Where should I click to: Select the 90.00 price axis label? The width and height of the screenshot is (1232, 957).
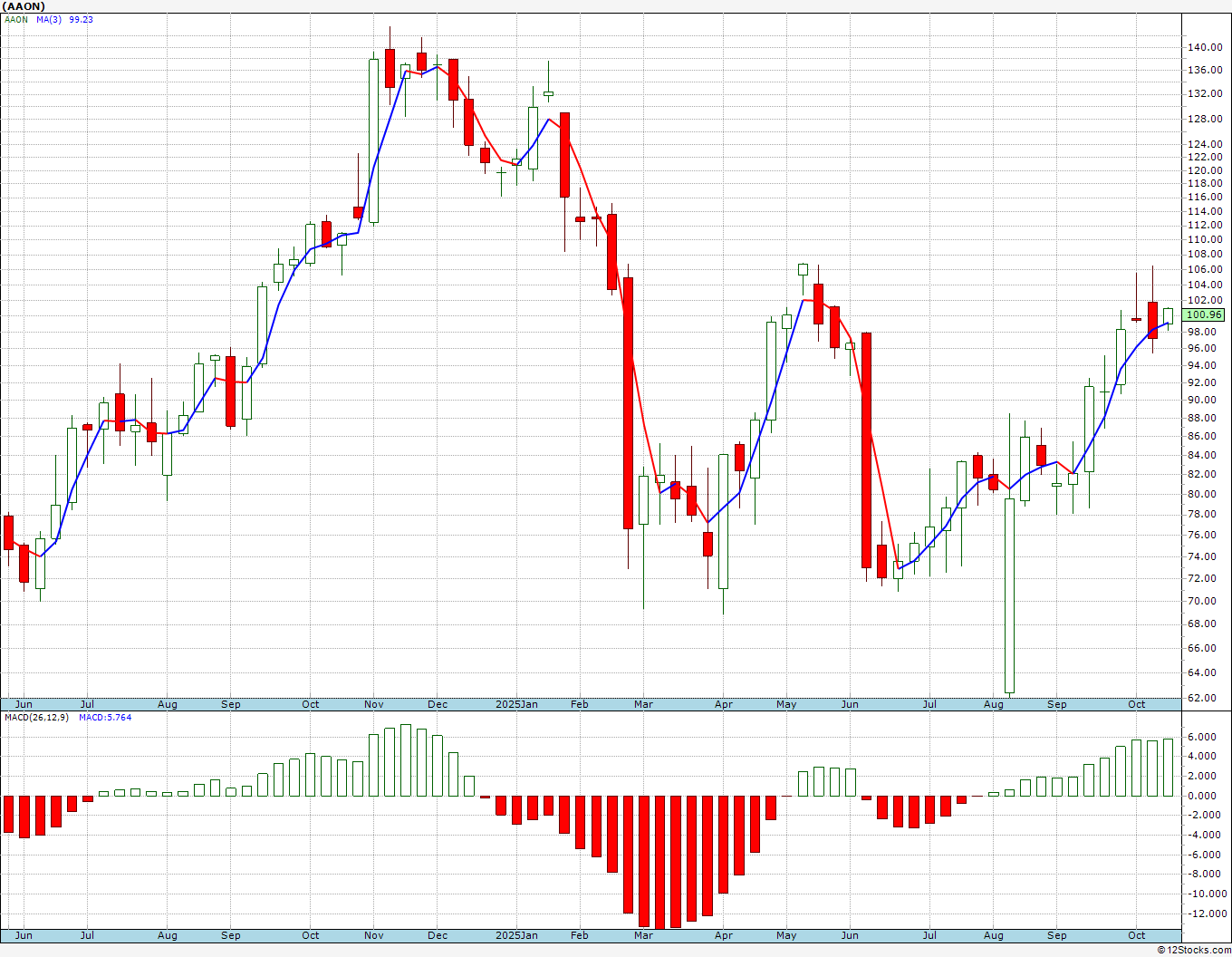pyautogui.click(x=1204, y=400)
